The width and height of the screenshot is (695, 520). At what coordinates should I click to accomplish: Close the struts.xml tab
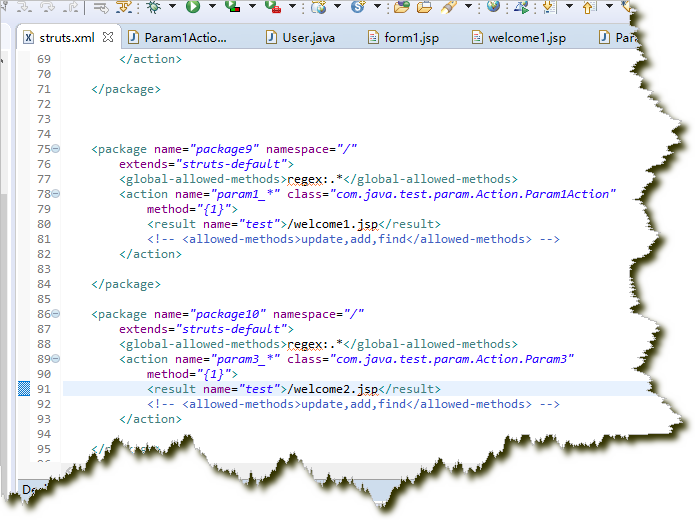(108, 37)
